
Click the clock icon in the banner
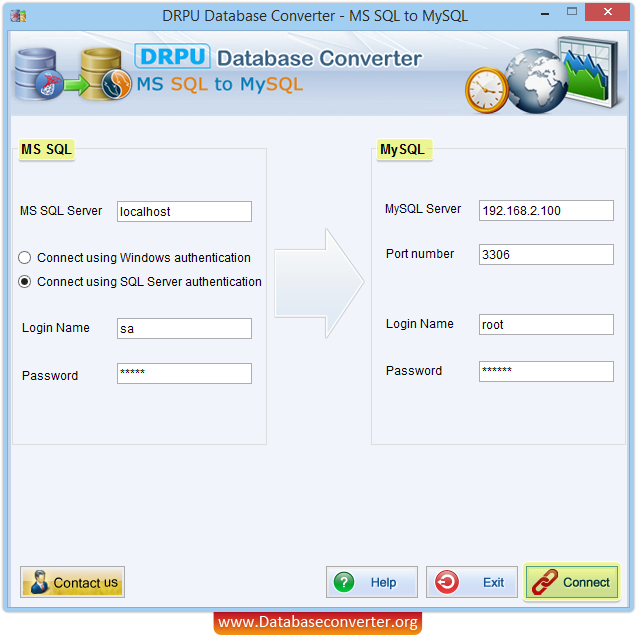(x=486, y=90)
